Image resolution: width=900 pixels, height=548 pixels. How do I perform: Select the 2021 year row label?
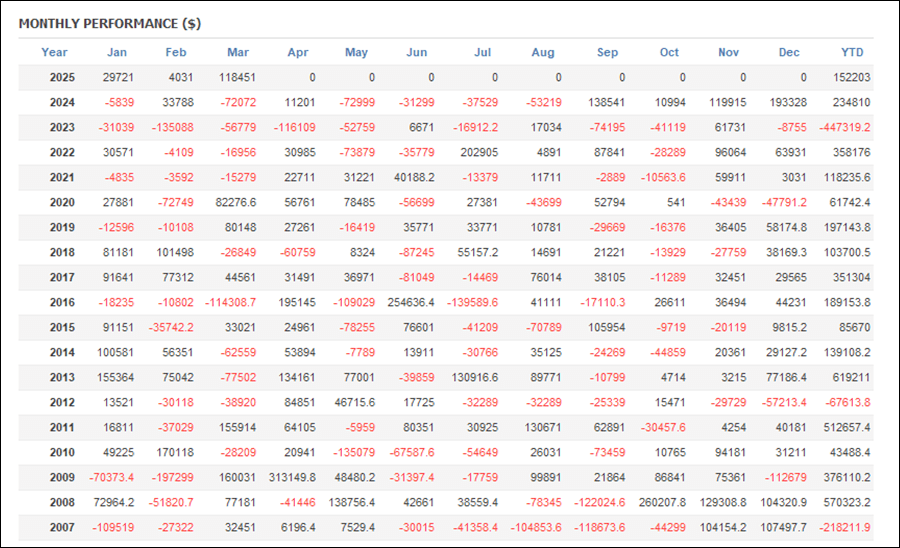62,177
